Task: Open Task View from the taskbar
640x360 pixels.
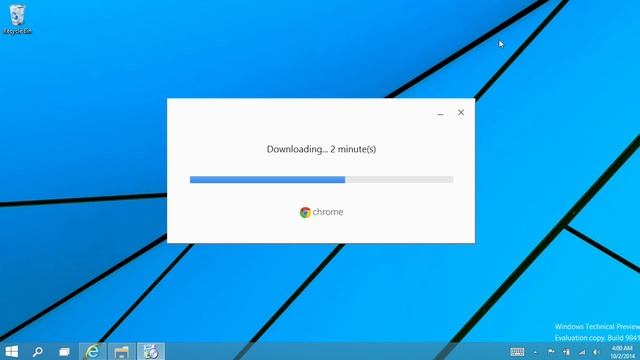Action: 64,351
